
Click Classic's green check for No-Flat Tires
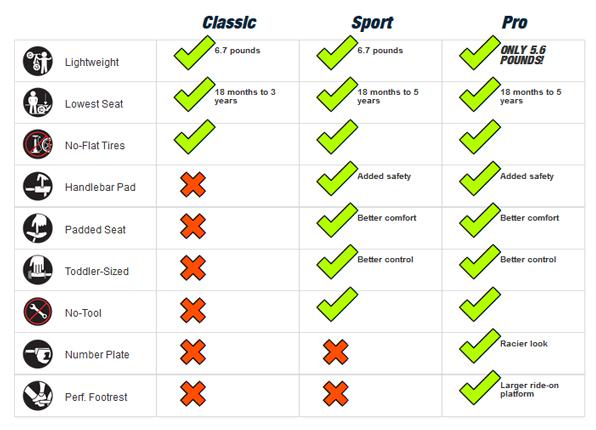195,136
